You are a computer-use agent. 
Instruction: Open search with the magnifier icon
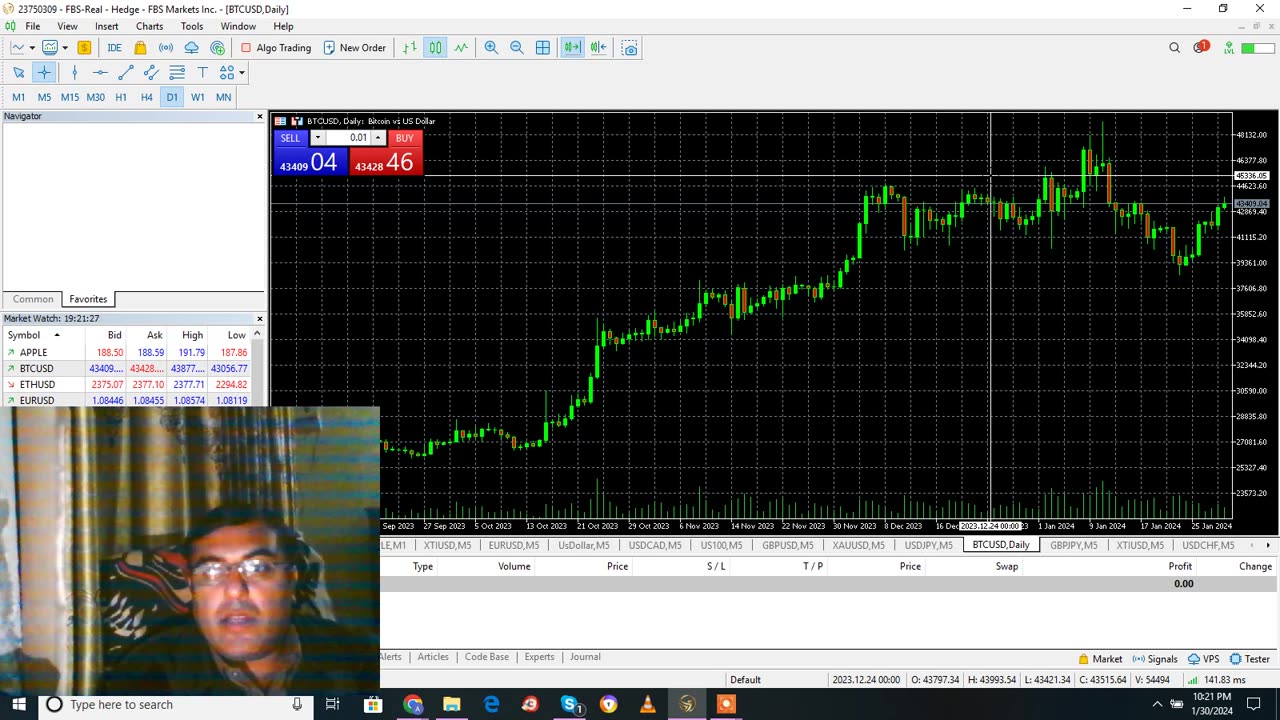tap(1175, 48)
